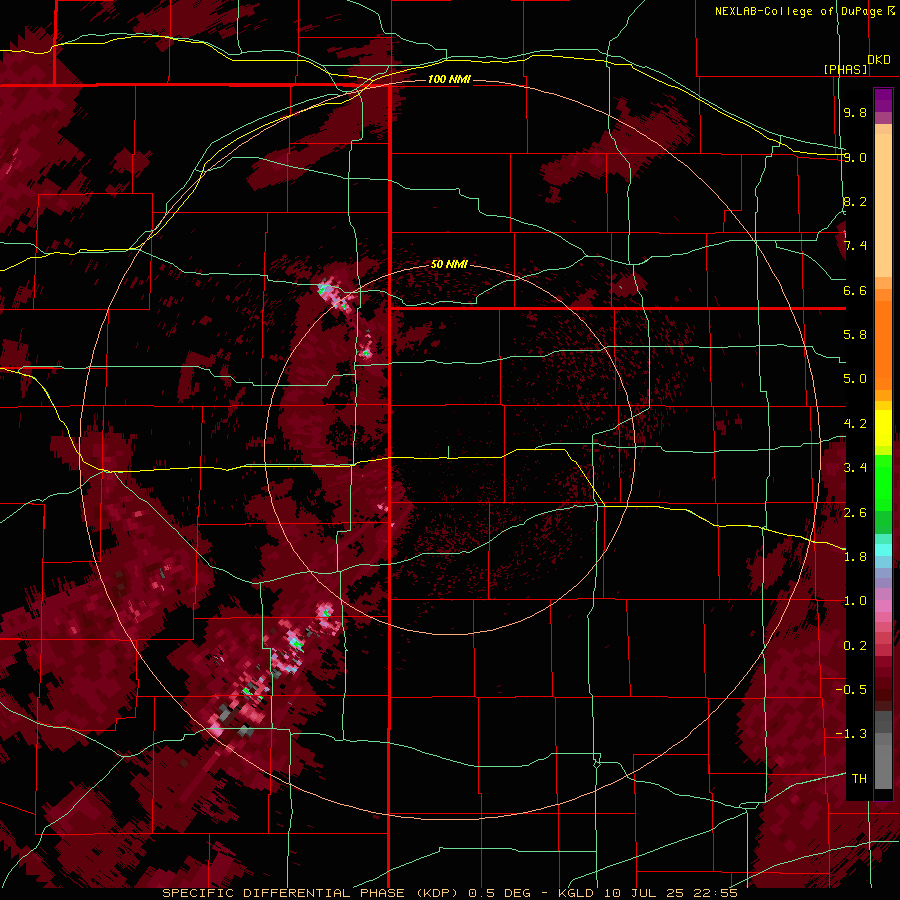Click the 4.2 scale value
Image resolution: width=900 pixels, height=900 pixels.
coord(855,424)
